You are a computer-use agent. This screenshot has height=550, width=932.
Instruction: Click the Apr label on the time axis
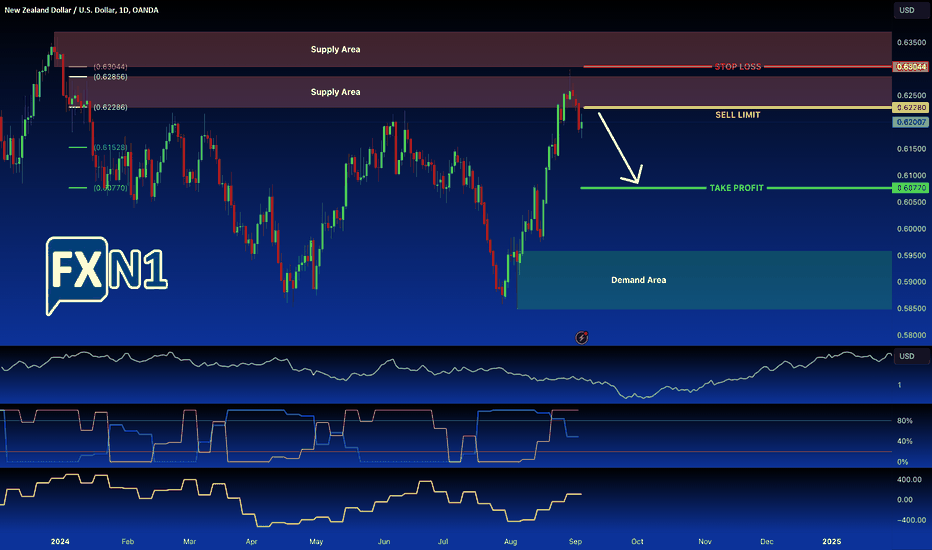coord(251,541)
